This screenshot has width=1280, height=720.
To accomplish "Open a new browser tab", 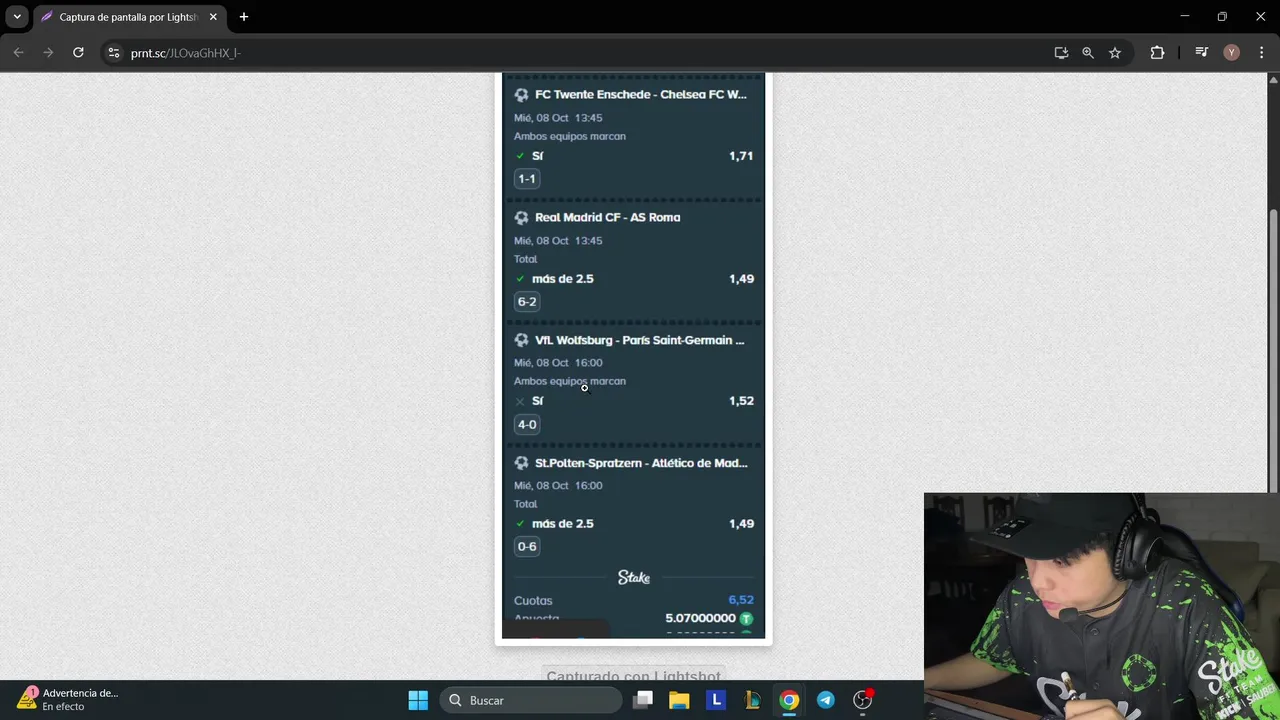I will [244, 17].
